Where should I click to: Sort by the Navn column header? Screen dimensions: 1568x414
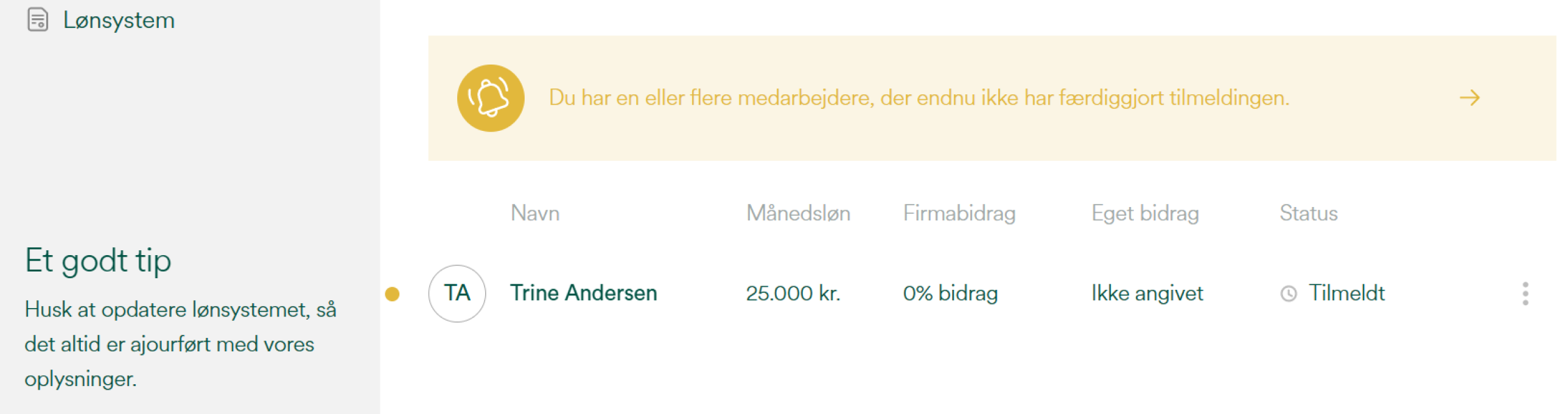(x=535, y=213)
